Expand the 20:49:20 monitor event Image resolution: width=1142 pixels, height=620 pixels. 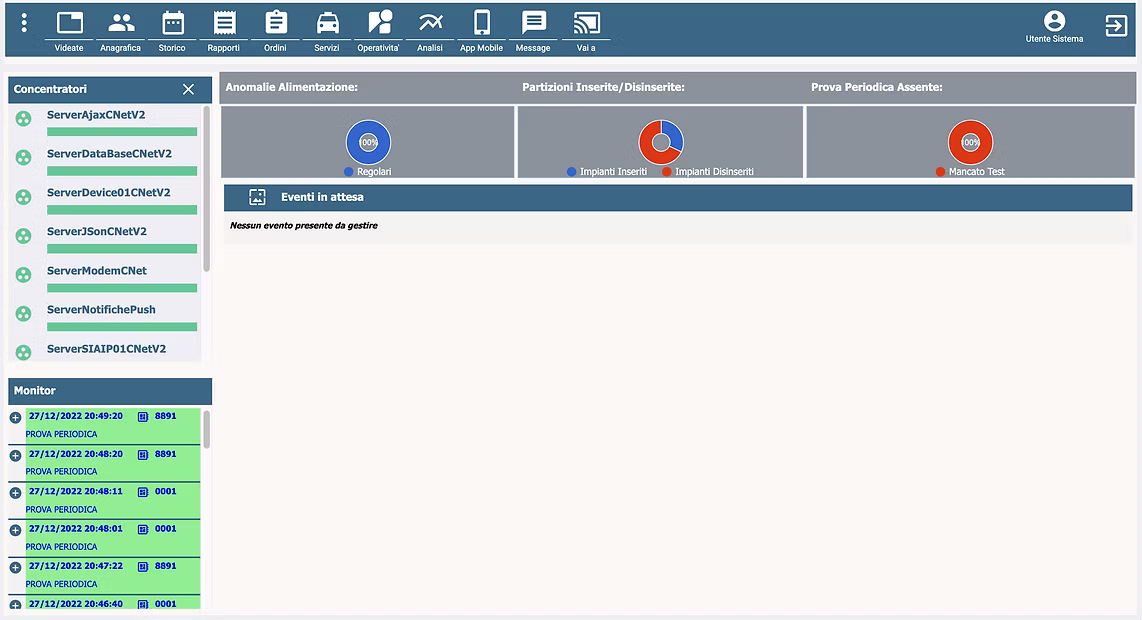pyautogui.click(x=15, y=417)
